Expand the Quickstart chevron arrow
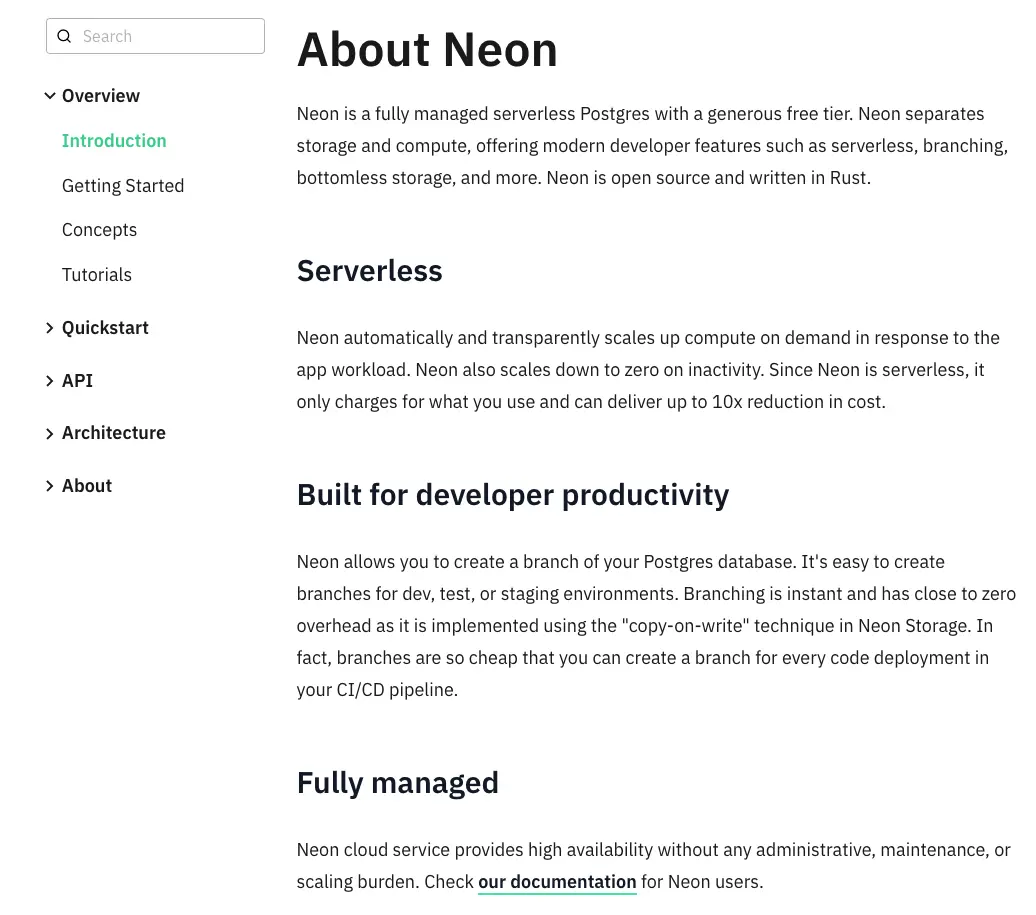1036x915 pixels. click(x=49, y=328)
